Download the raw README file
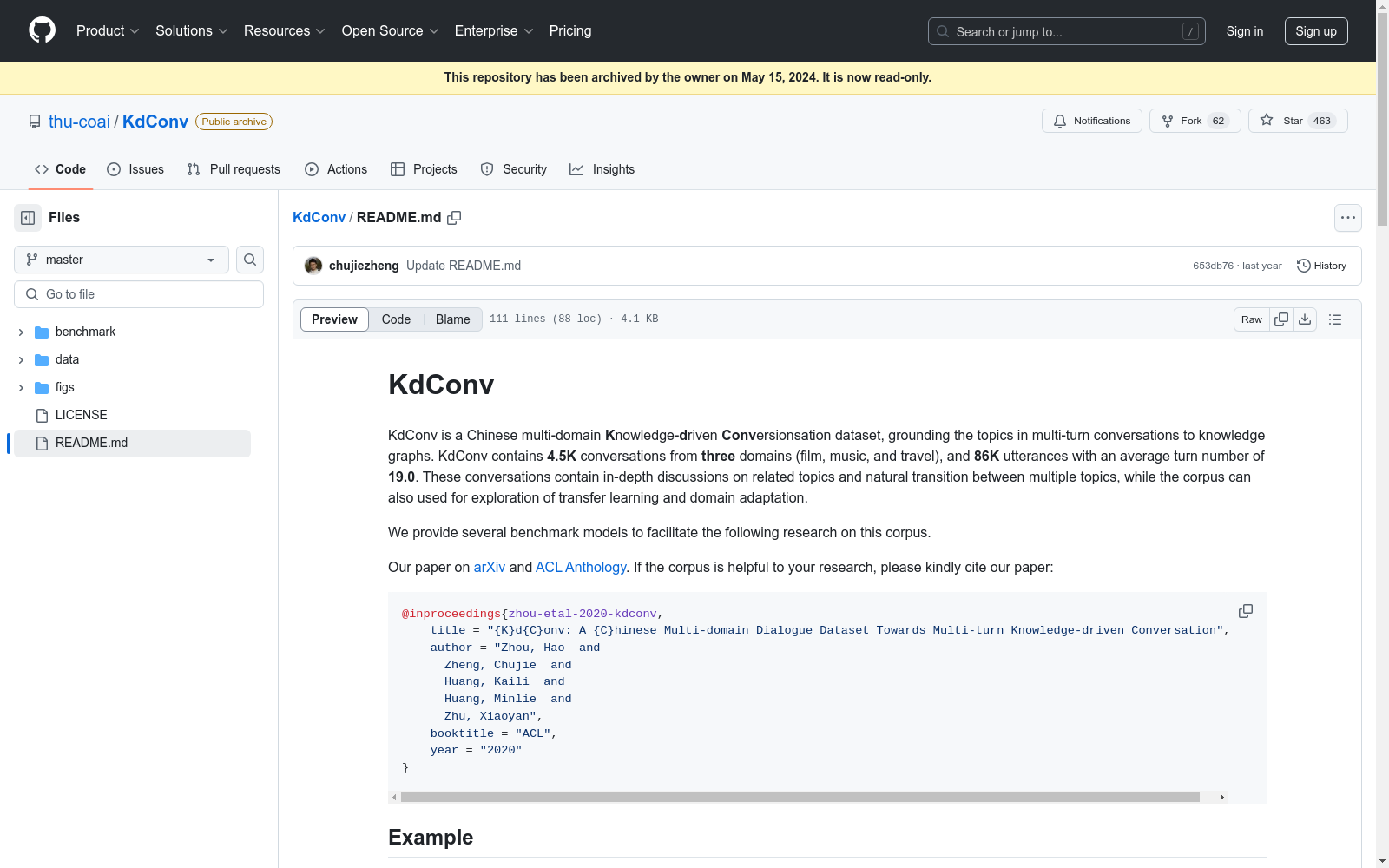Screen dimensions: 1389x868 tap(1305, 319)
